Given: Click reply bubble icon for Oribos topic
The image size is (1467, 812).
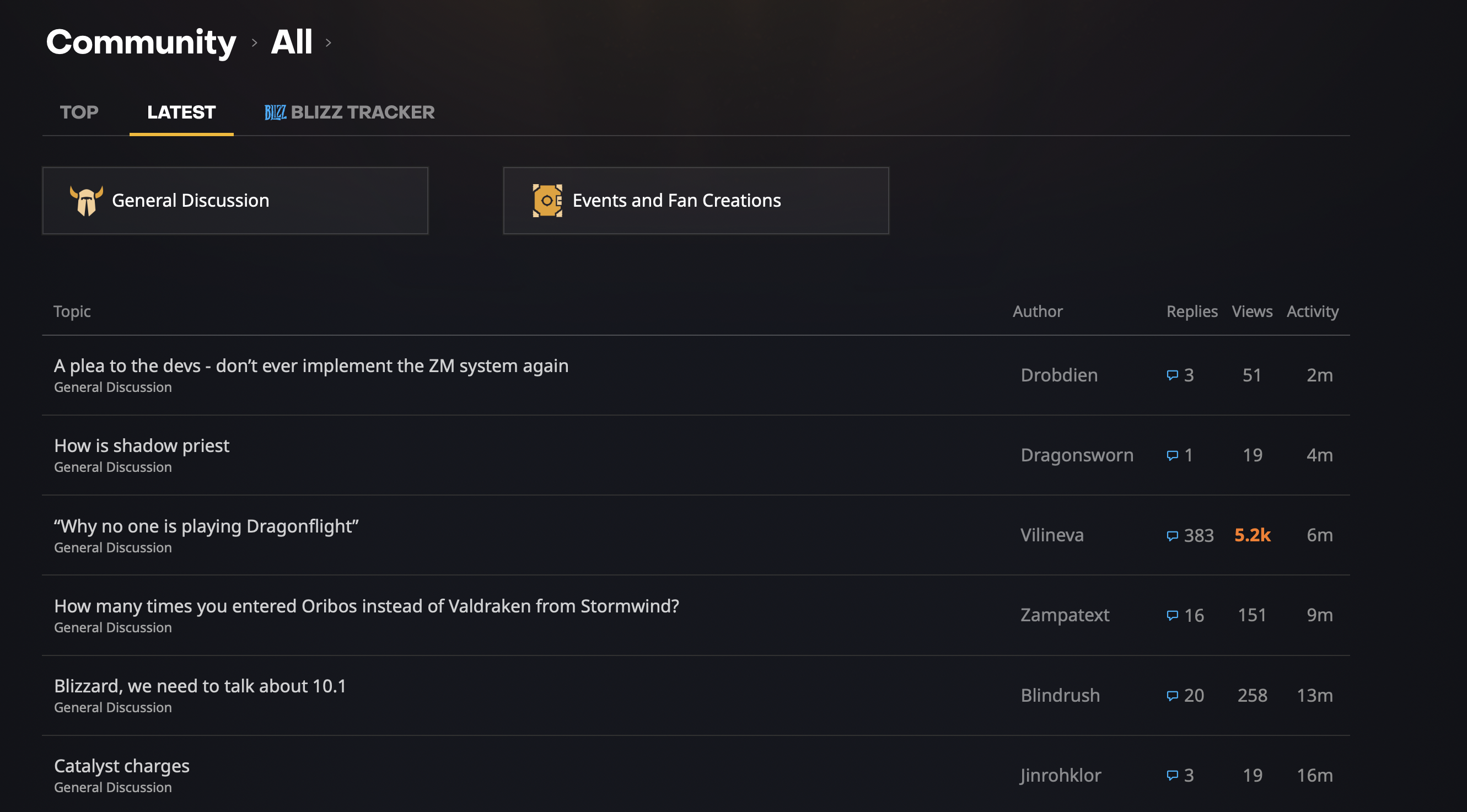Looking at the screenshot, I should 1172,616.
